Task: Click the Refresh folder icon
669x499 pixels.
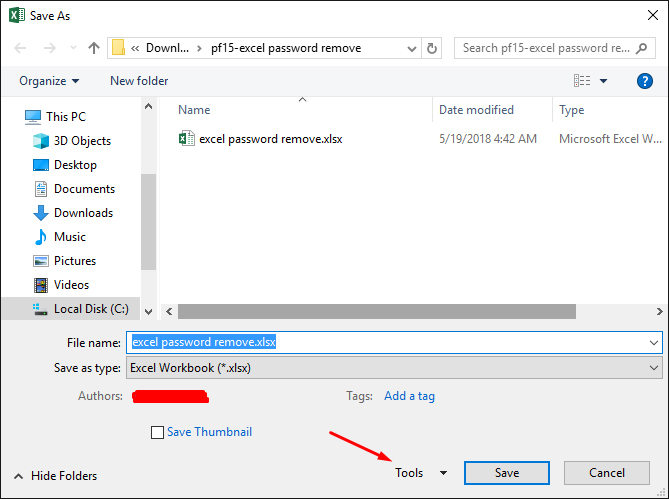Action: click(432, 48)
